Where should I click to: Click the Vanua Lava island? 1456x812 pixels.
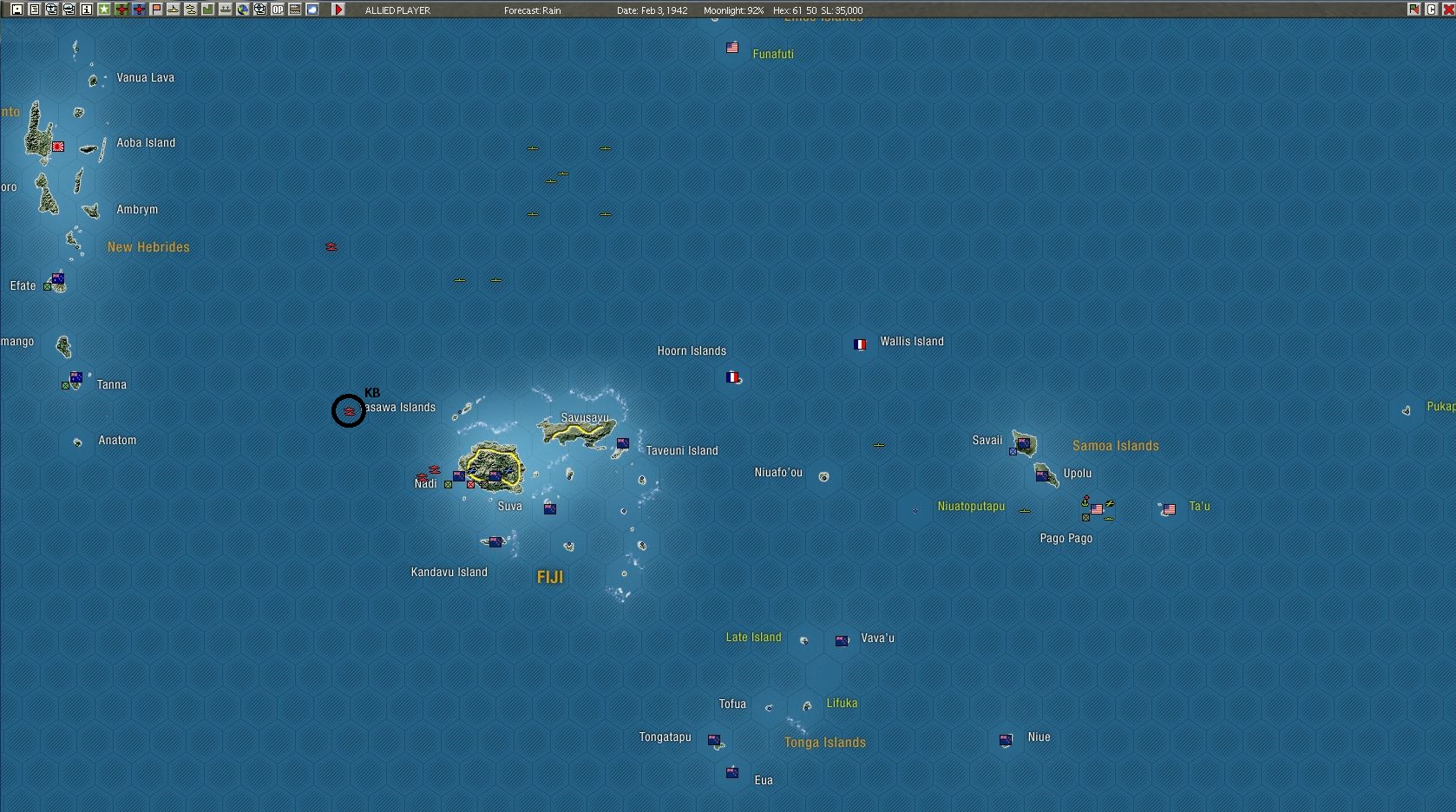click(x=93, y=81)
